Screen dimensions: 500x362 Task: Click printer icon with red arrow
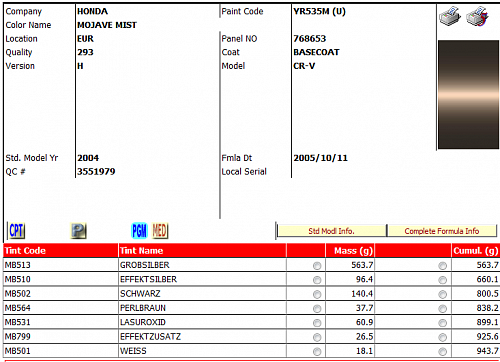point(477,16)
